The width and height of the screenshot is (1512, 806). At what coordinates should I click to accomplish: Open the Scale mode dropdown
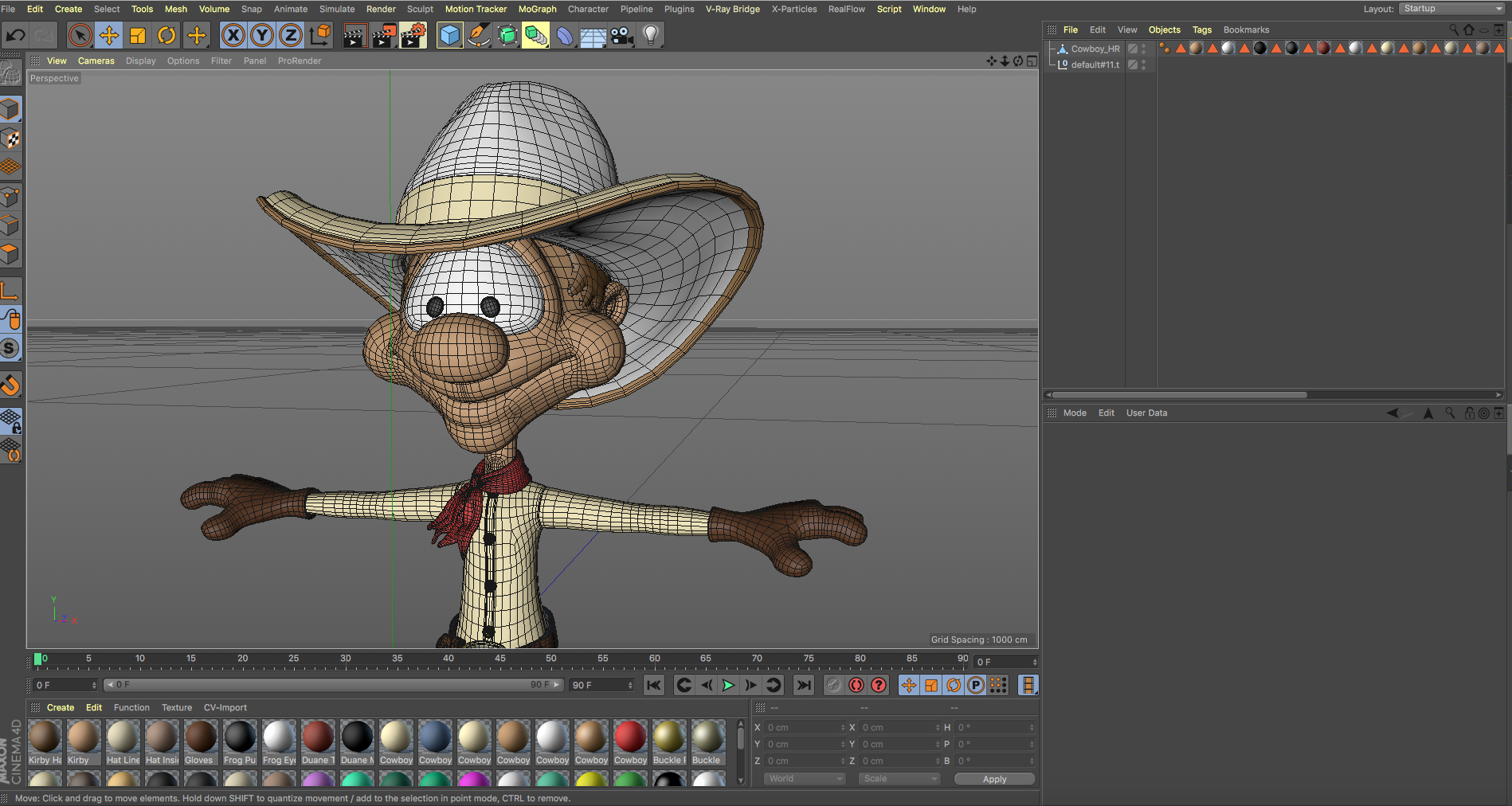coord(899,779)
